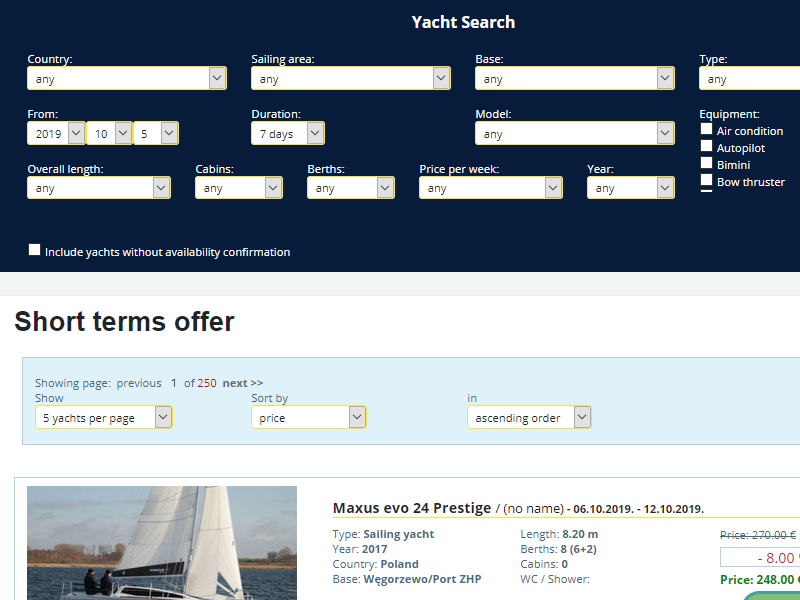The height and width of the screenshot is (600, 800).
Task: Expand the Overall length dropdown
Action: pos(99,188)
